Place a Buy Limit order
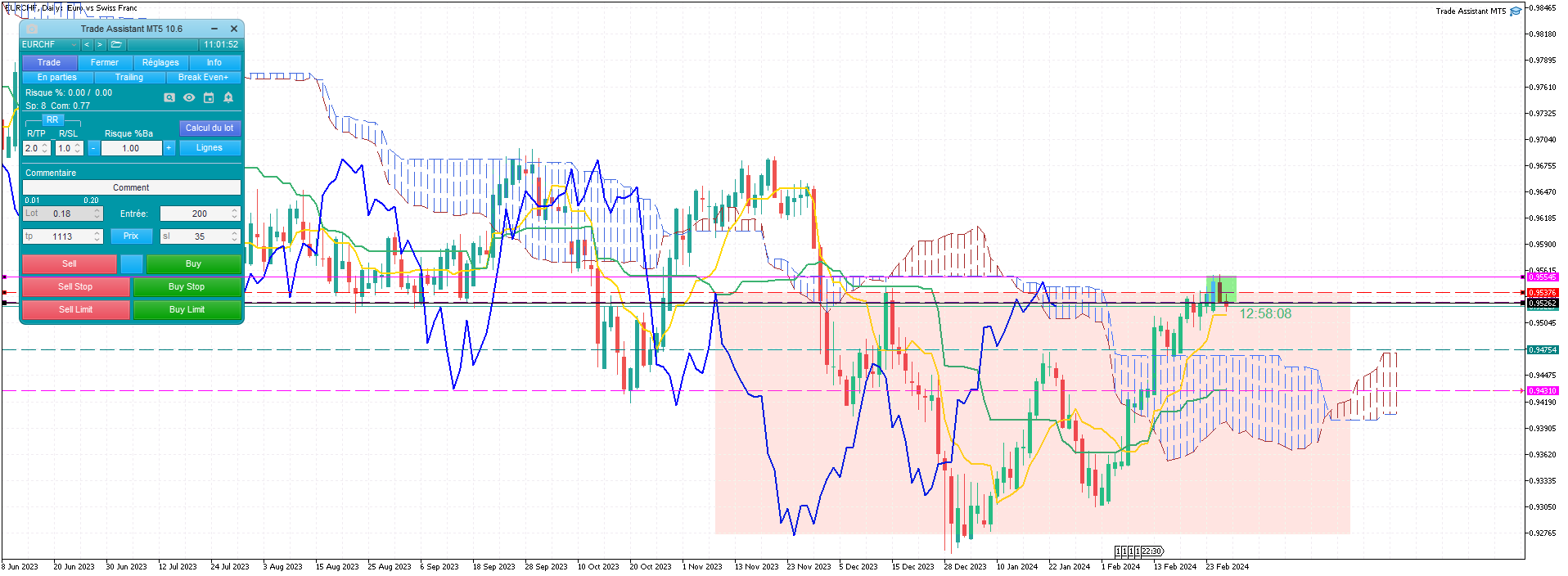Image resolution: width=1568 pixels, height=576 pixels. (x=187, y=309)
